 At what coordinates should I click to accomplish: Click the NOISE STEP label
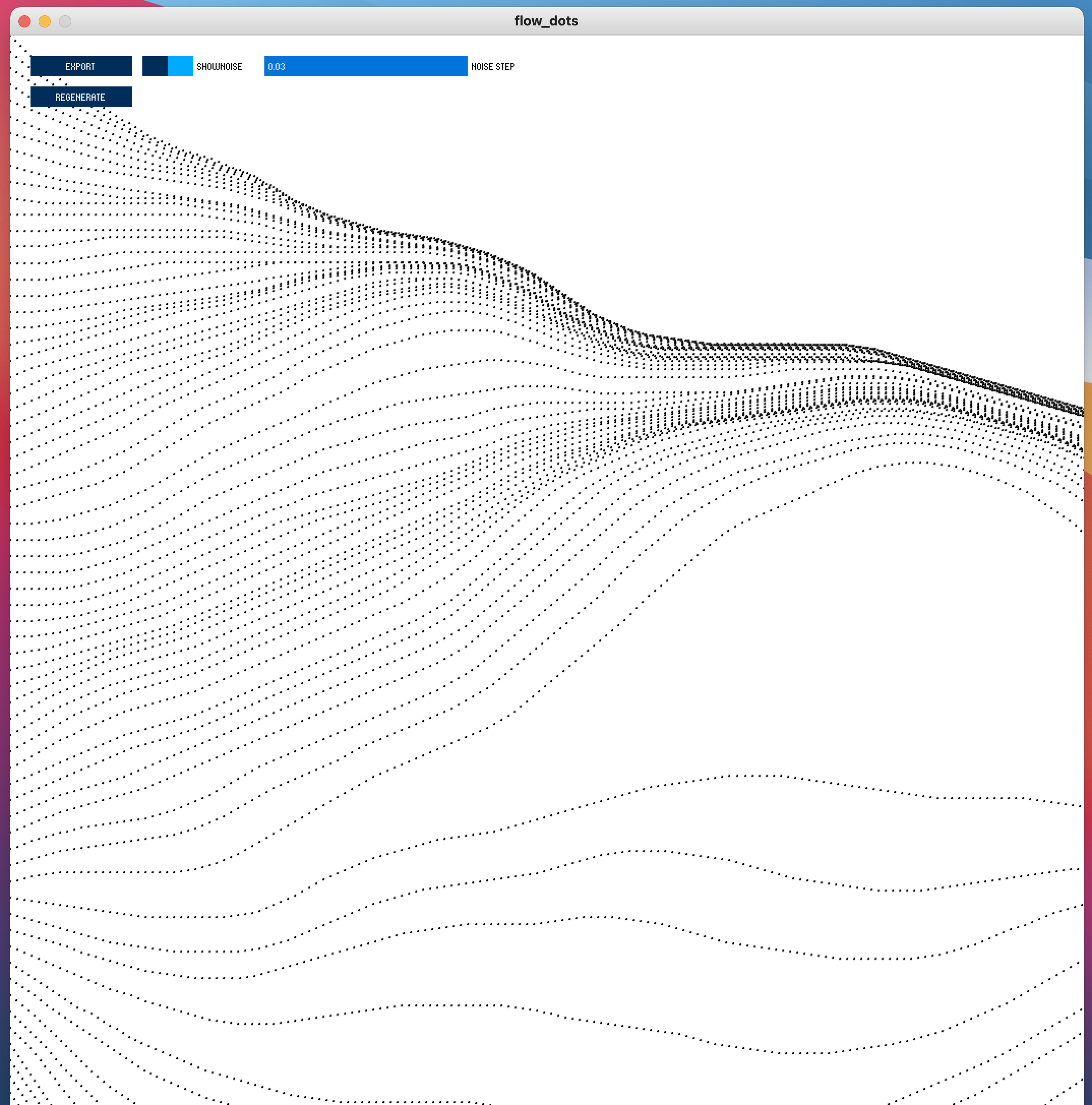(x=493, y=67)
